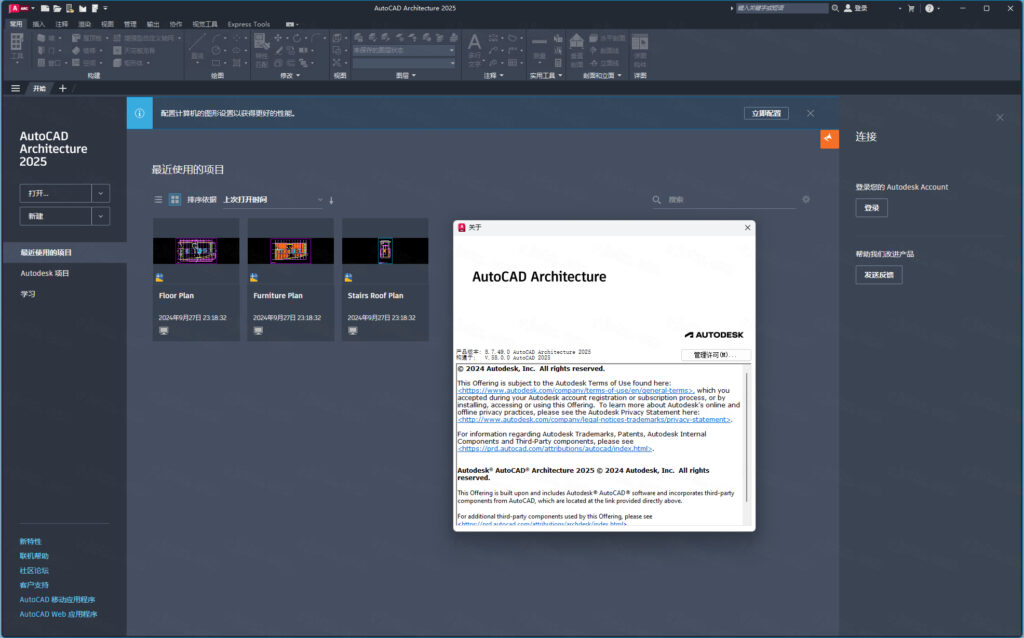Toggle the sort order direction arrow
The image size is (1024, 638).
[x=331, y=200]
